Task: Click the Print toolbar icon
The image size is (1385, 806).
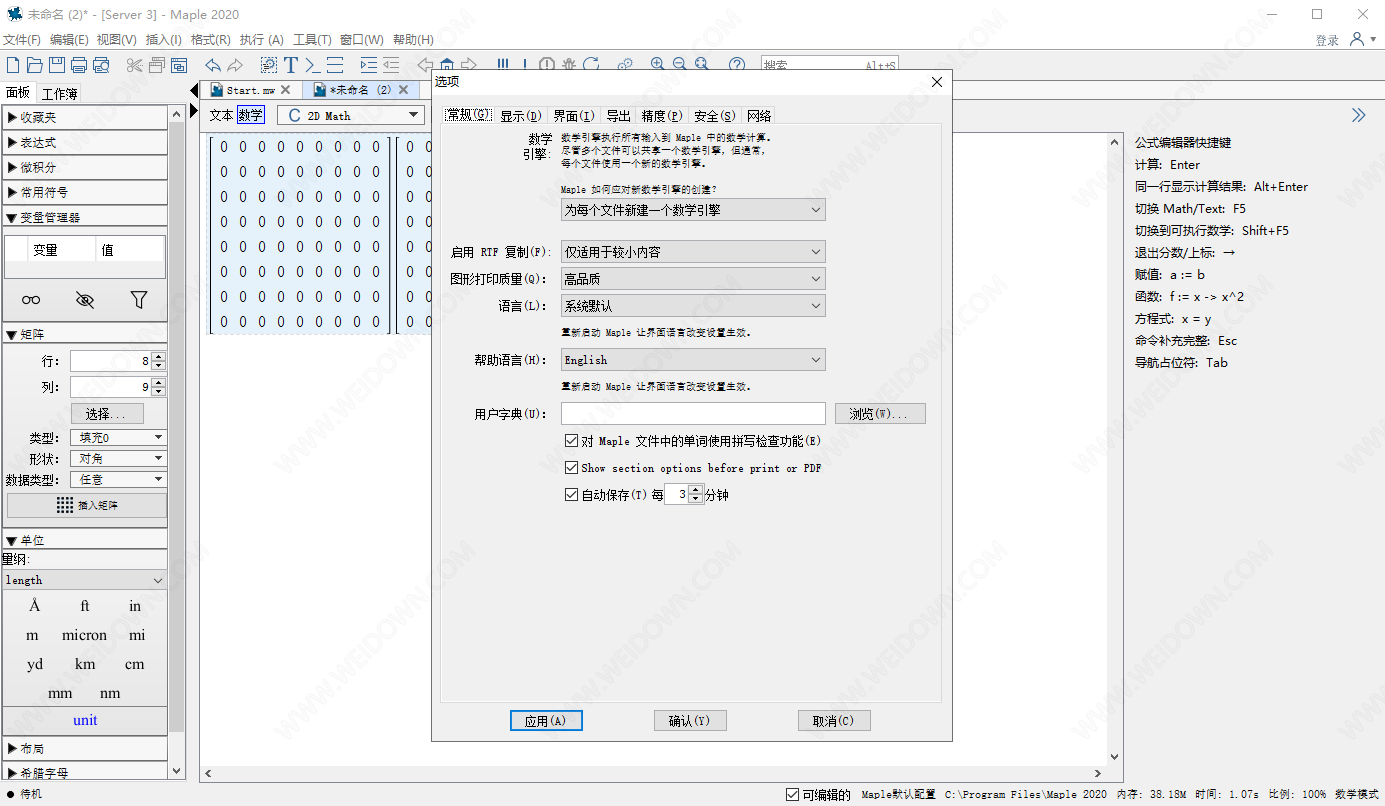Action: click(x=79, y=65)
